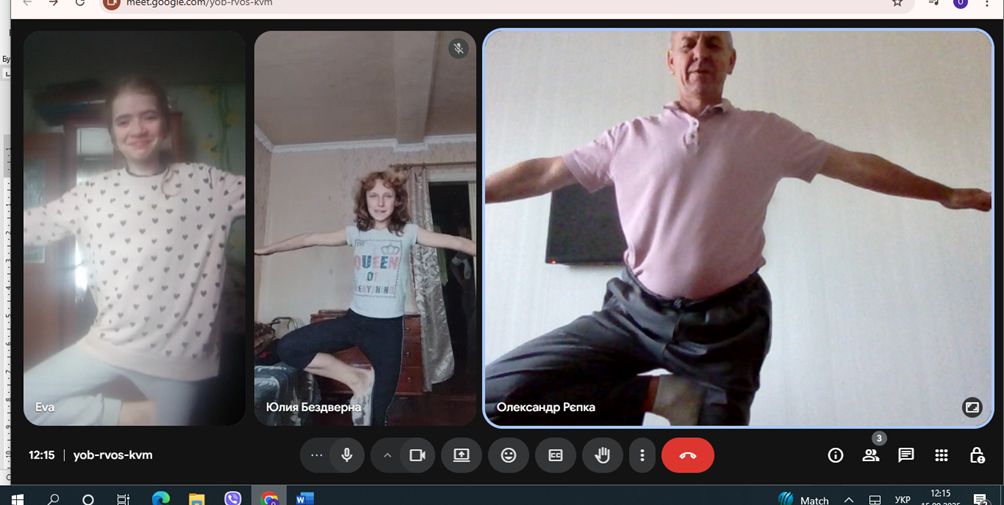The height and width of the screenshot is (505, 1004).
Task: Open Viber from the Windows taskbar
Action: click(x=233, y=498)
